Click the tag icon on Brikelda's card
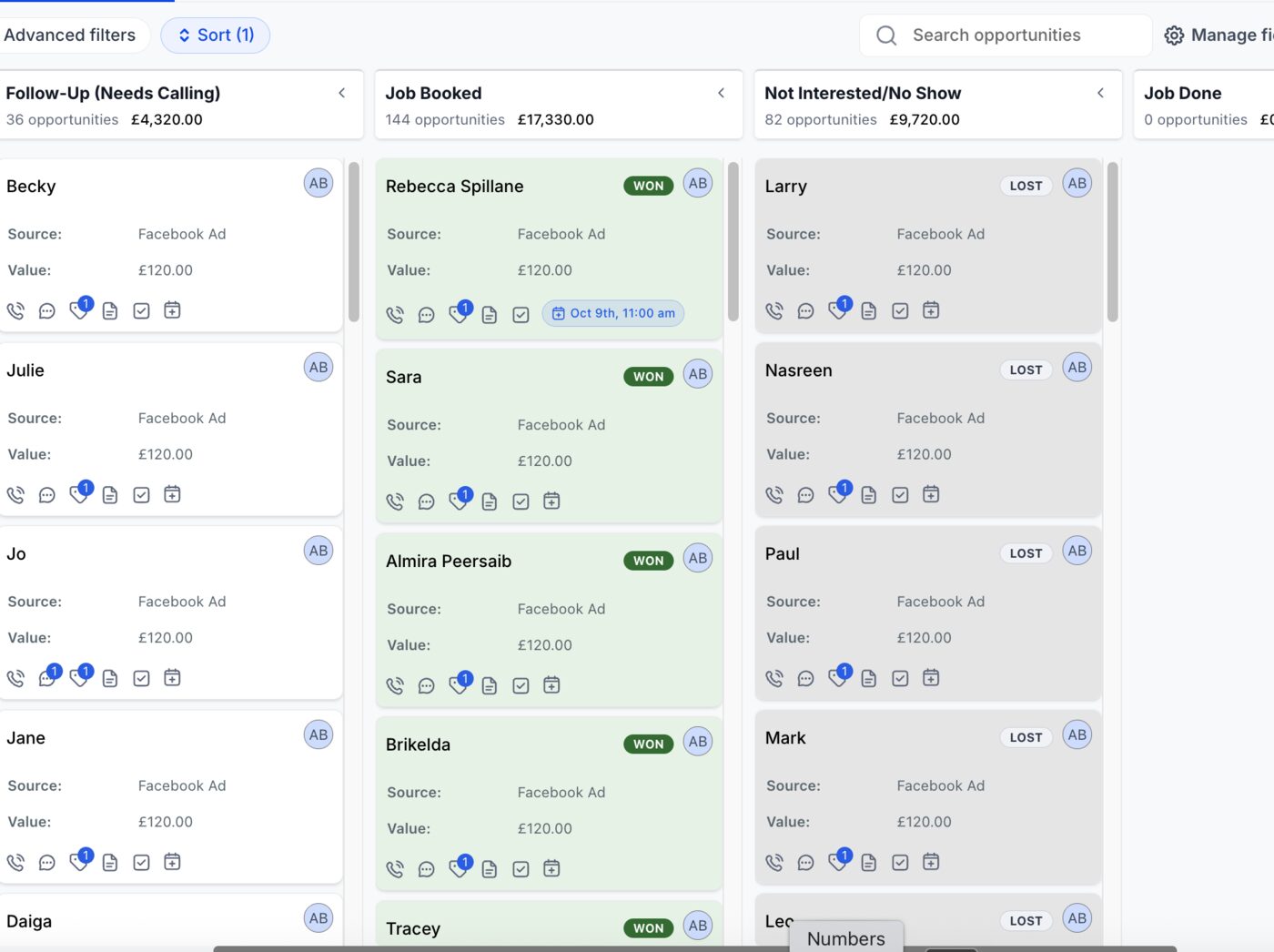The height and width of the screenshot is (952, 1274). 459,869
